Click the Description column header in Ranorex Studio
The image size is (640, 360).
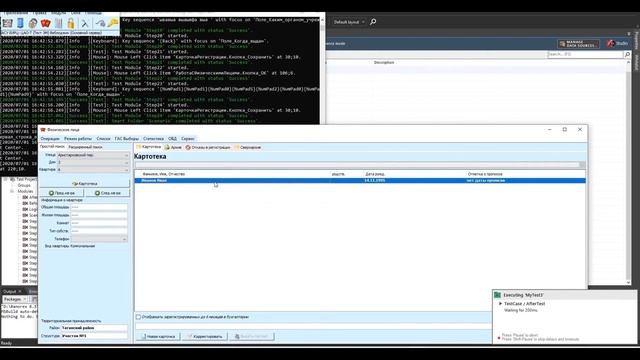(384, 62)
